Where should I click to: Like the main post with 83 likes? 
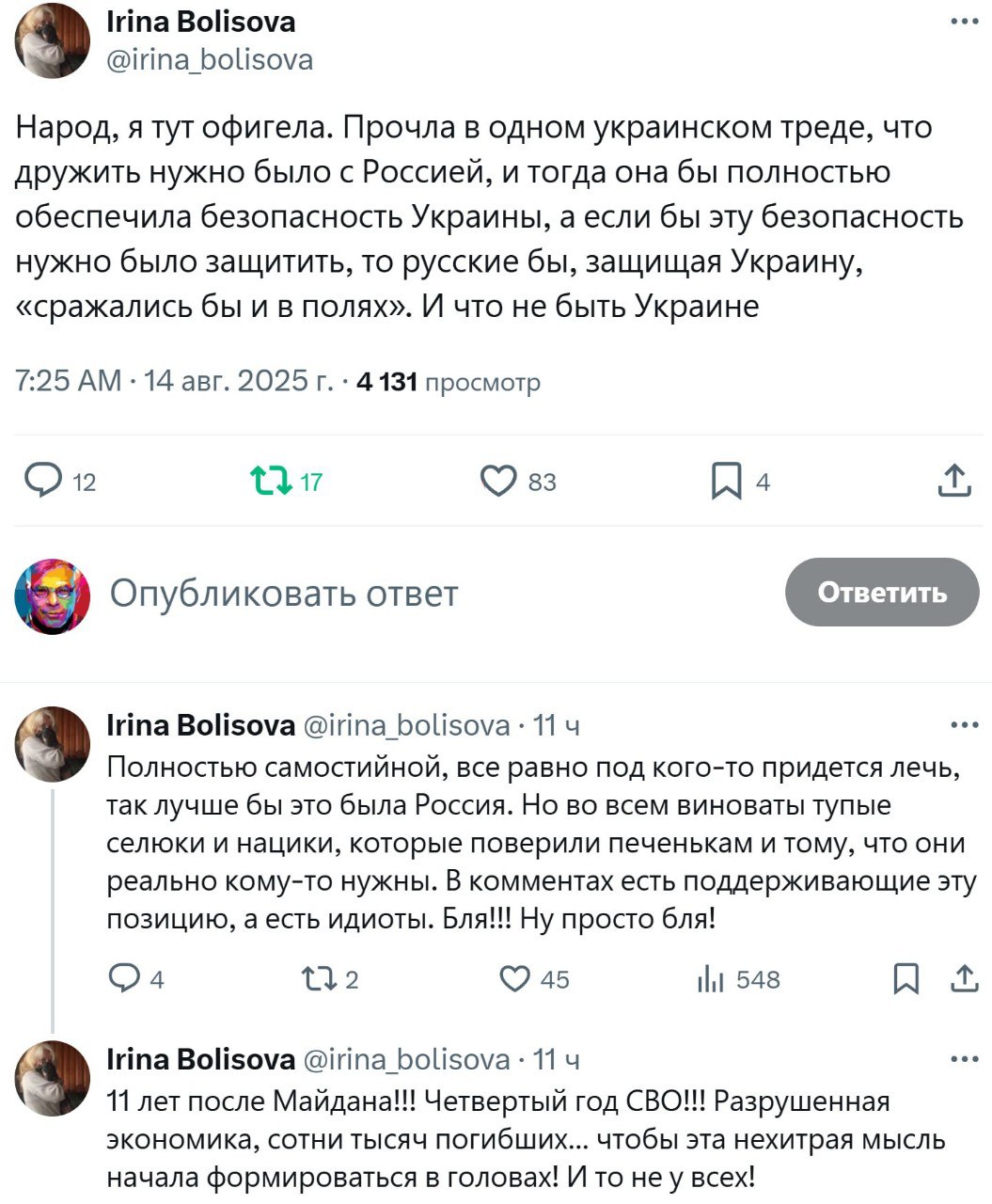[498, 482]
